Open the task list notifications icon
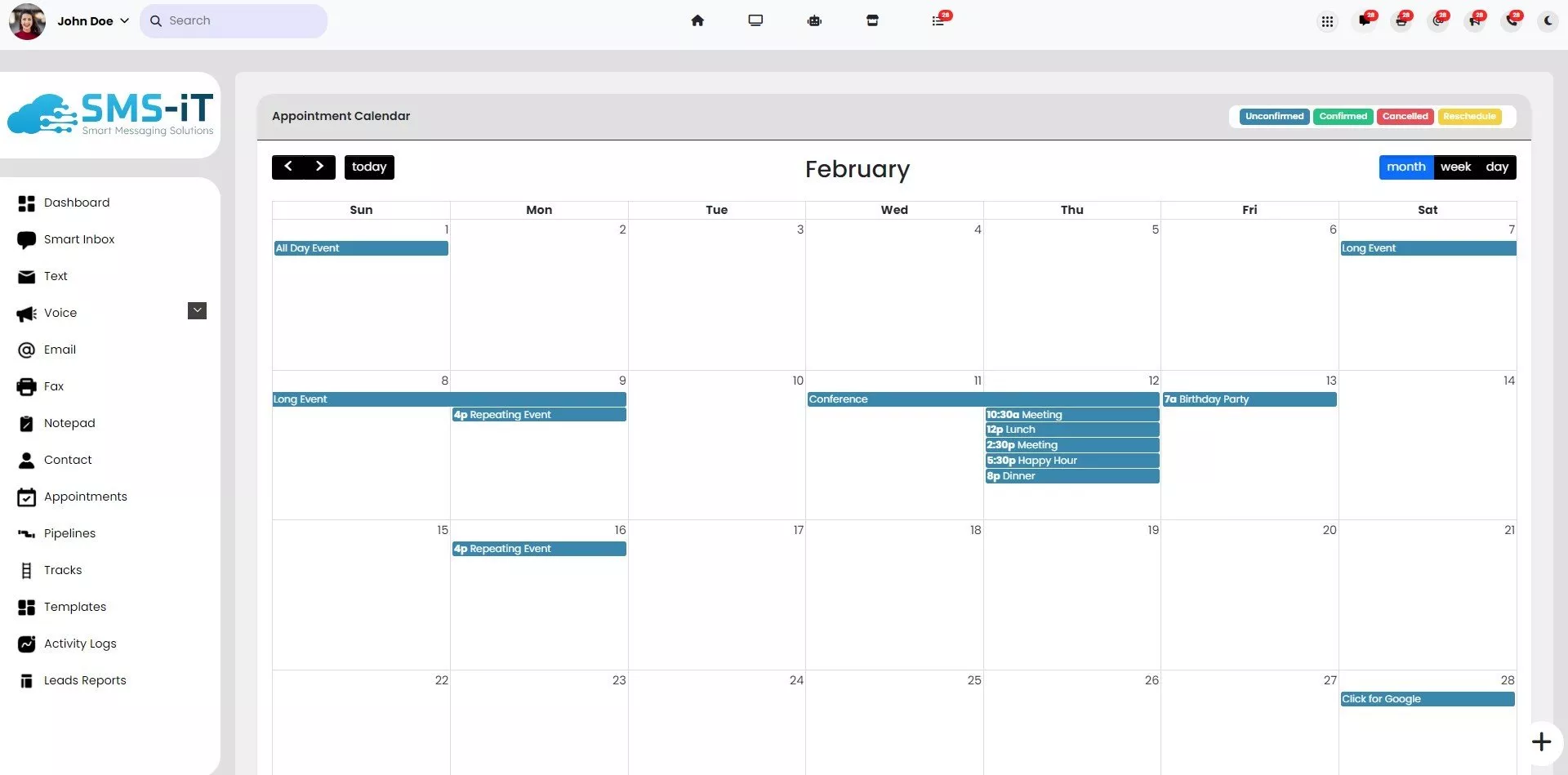Image resolution: width=1568 pixels, height=775 pixels. pos(938,20)
